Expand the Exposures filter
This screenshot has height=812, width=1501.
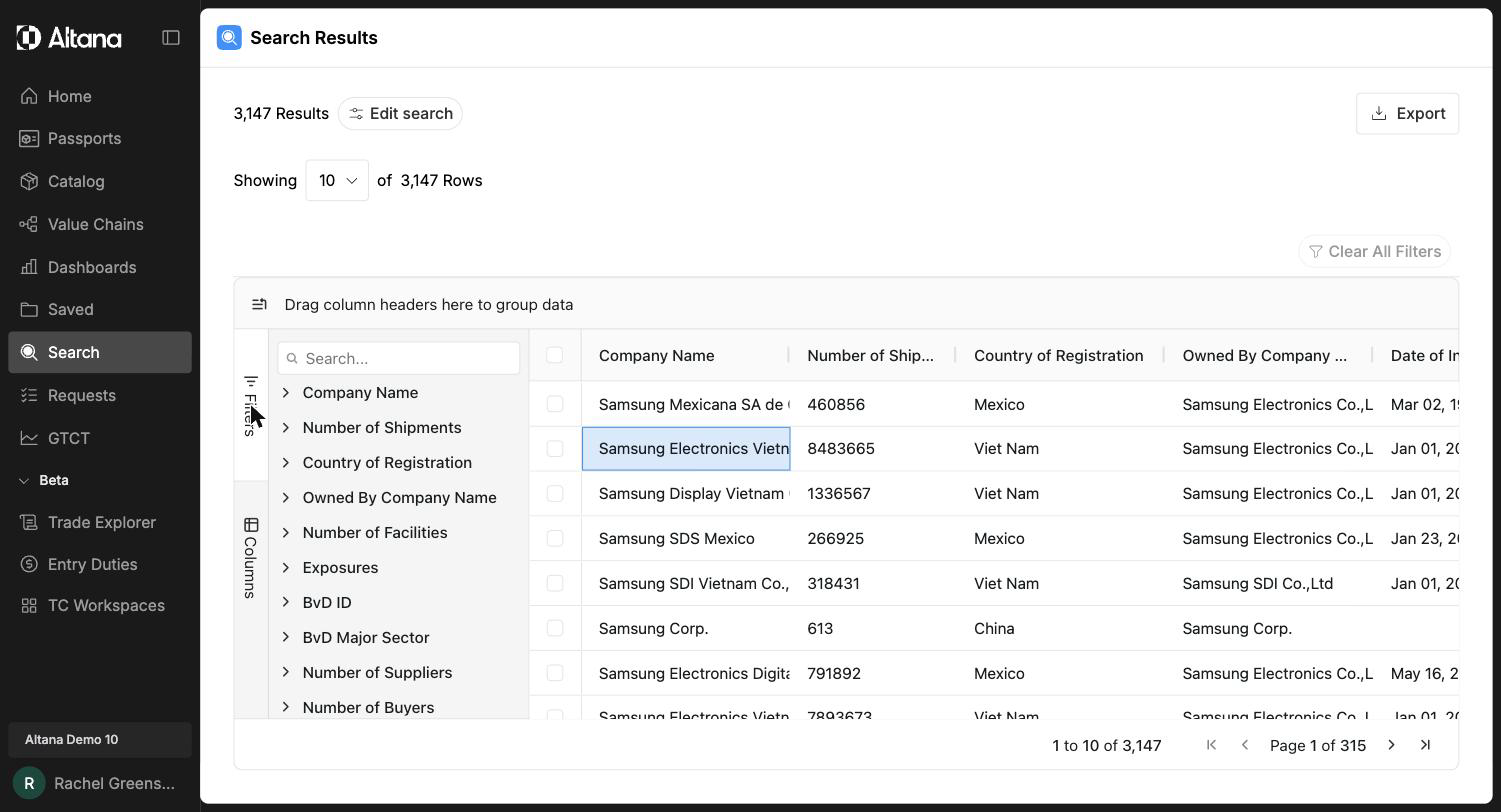coord(286,567)
